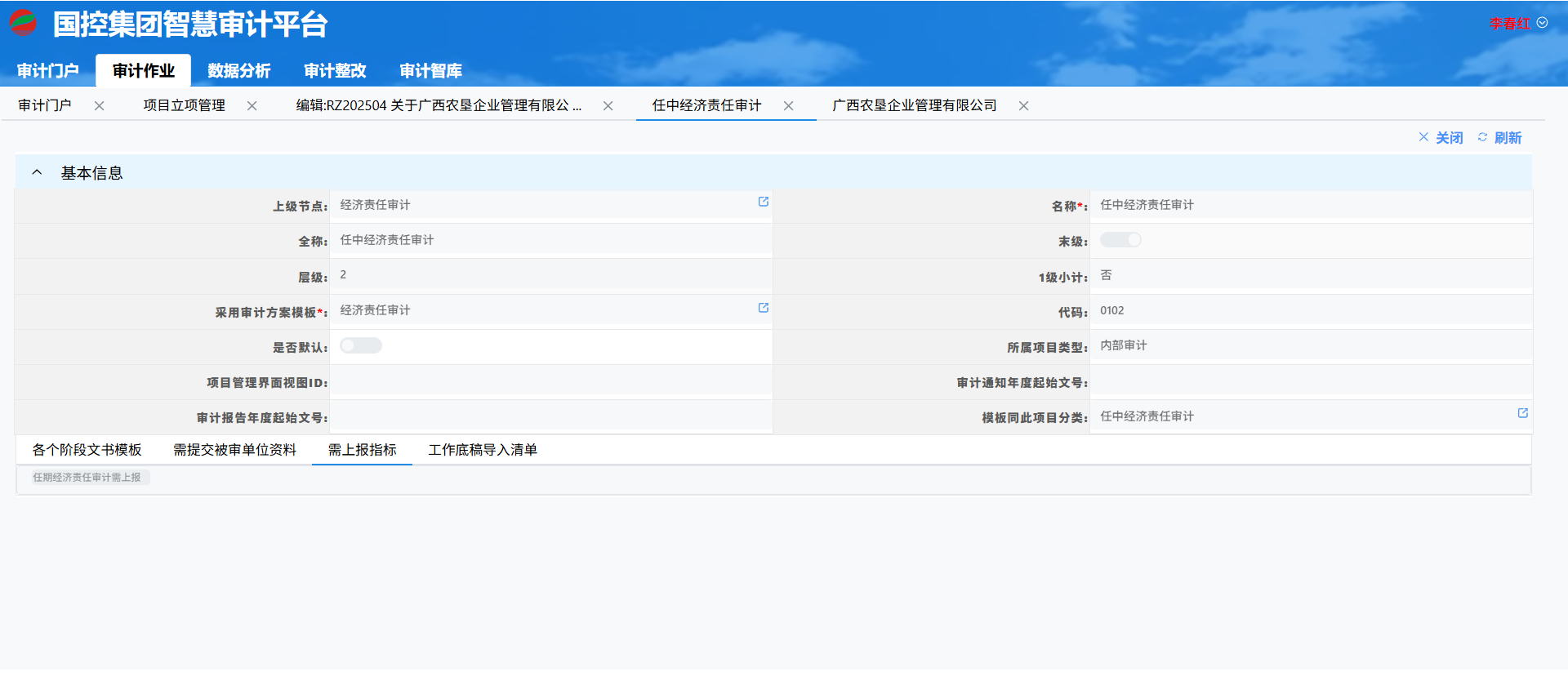Select the 工作底稿导入清单 tab
The image size is (1568, 685).
pyautogui.click(x=482, y=450)
